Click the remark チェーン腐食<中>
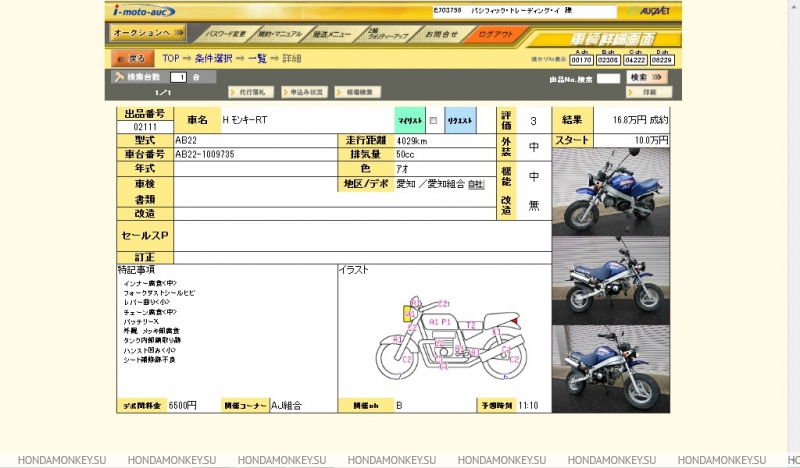The image size is (800, 468). click(150, 312)
